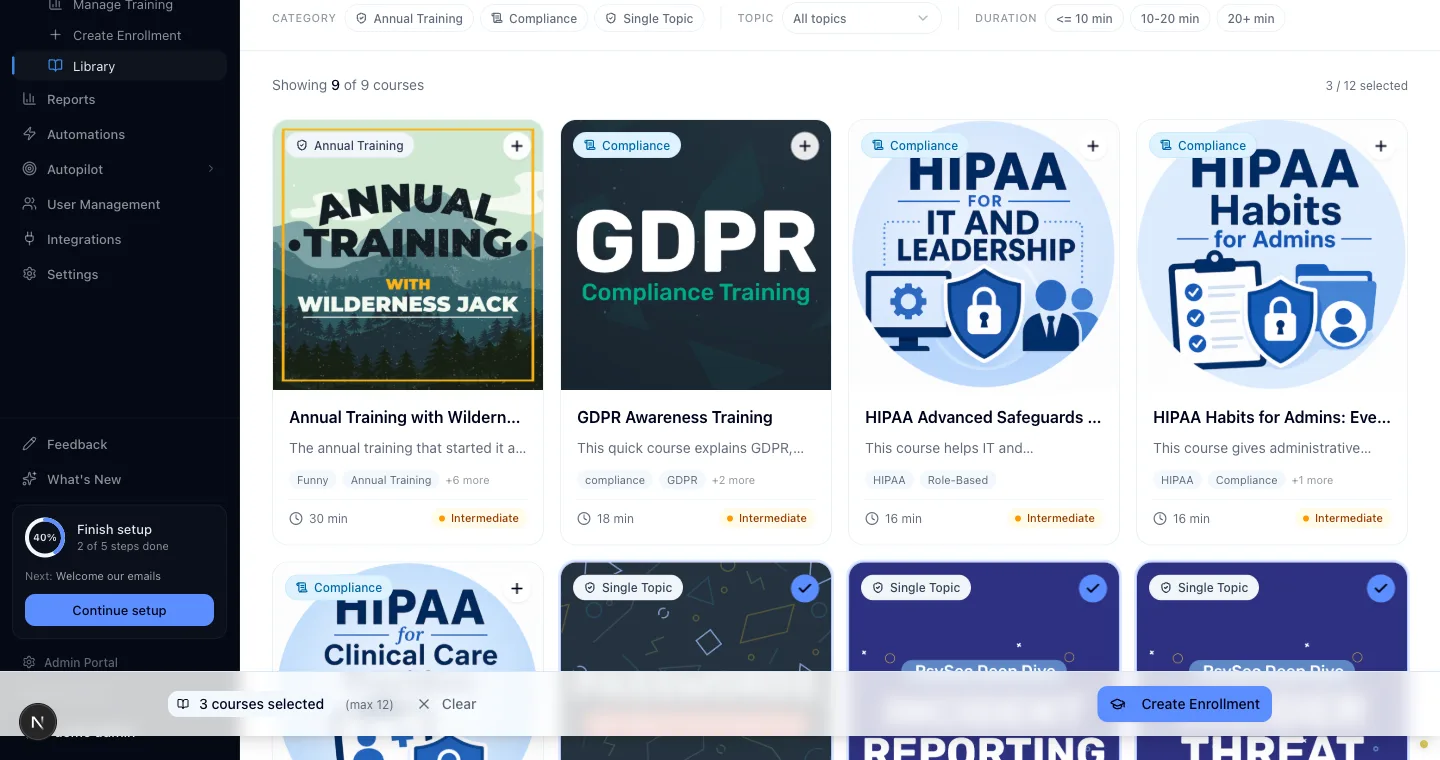Viewport: 1440px width, 760px height.
Task: Click the +2 more tags label
Action: [x=733, y=480]
